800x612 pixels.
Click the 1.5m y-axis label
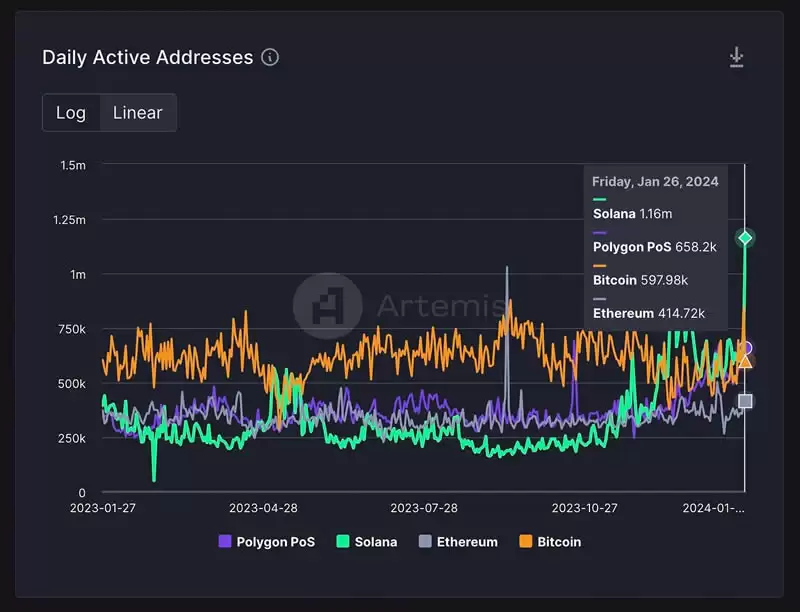73,165
